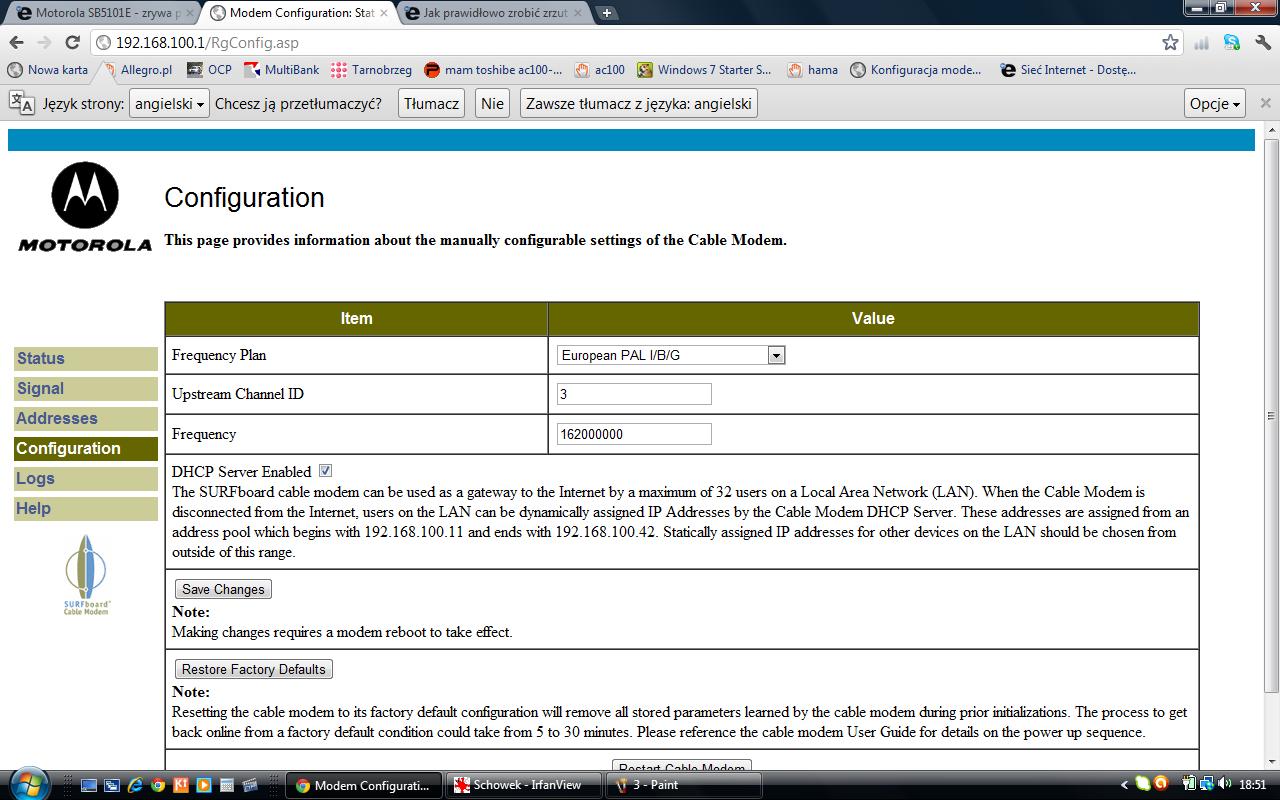Viewport: 1280px width, 800px height.
Task: Click the Motorola logo
Action: (85, 207)
